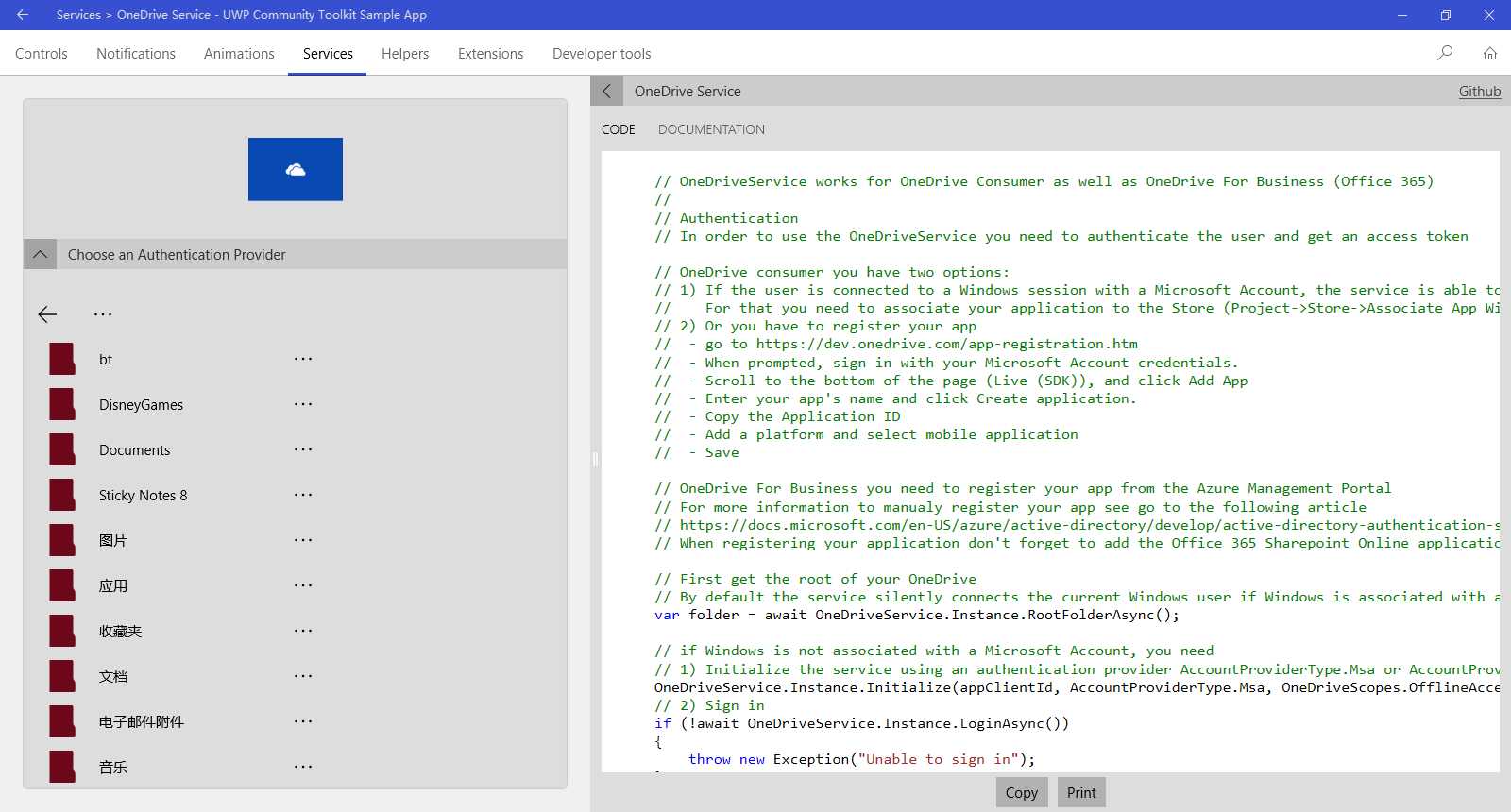Show more options for 图片 folder
This screenshot has width=1511, height=812.
pos(303,540)
